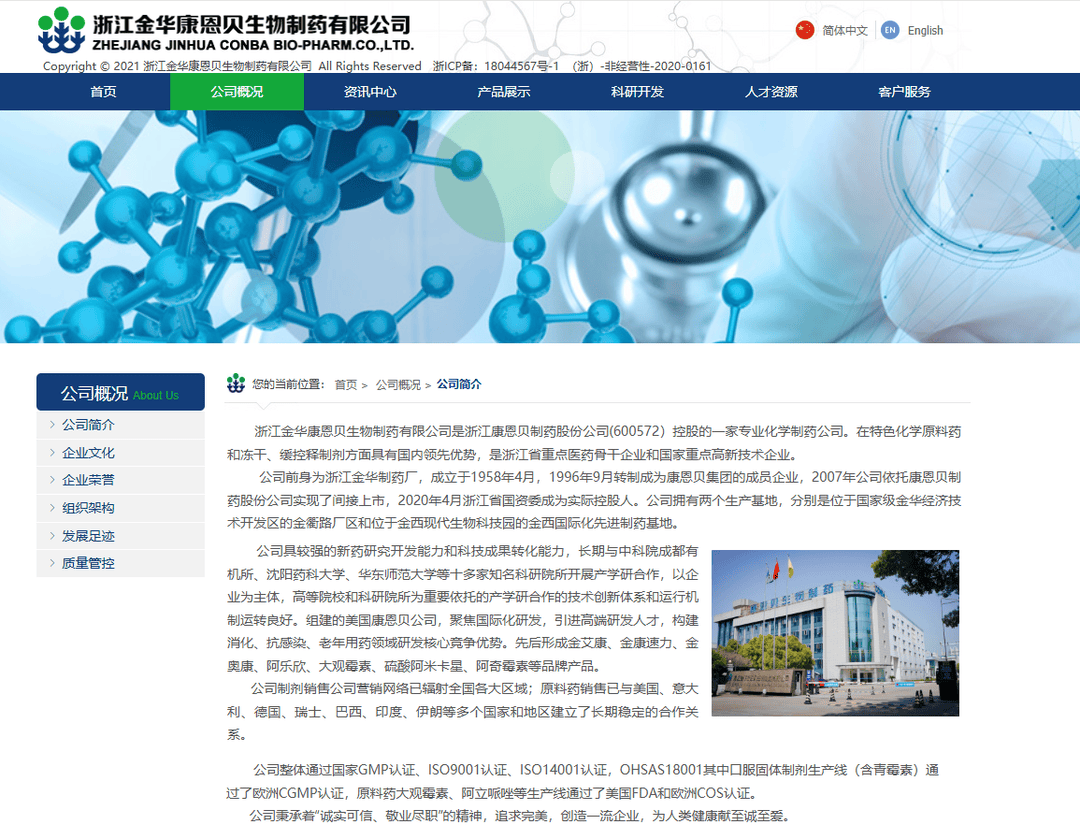Click the Copyright © 2021 text line
Image resolution: width=1080 pixels, height=839 pixels.
pos(232,66)
